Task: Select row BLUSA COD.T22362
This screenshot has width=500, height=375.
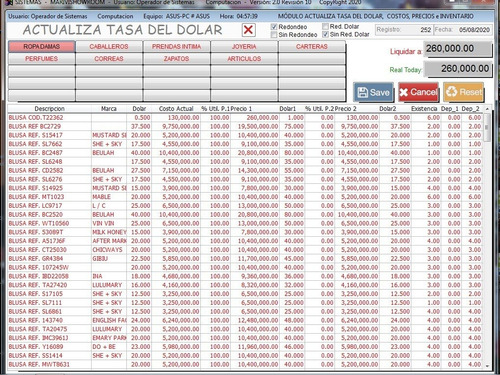Action: coord(246,118)
